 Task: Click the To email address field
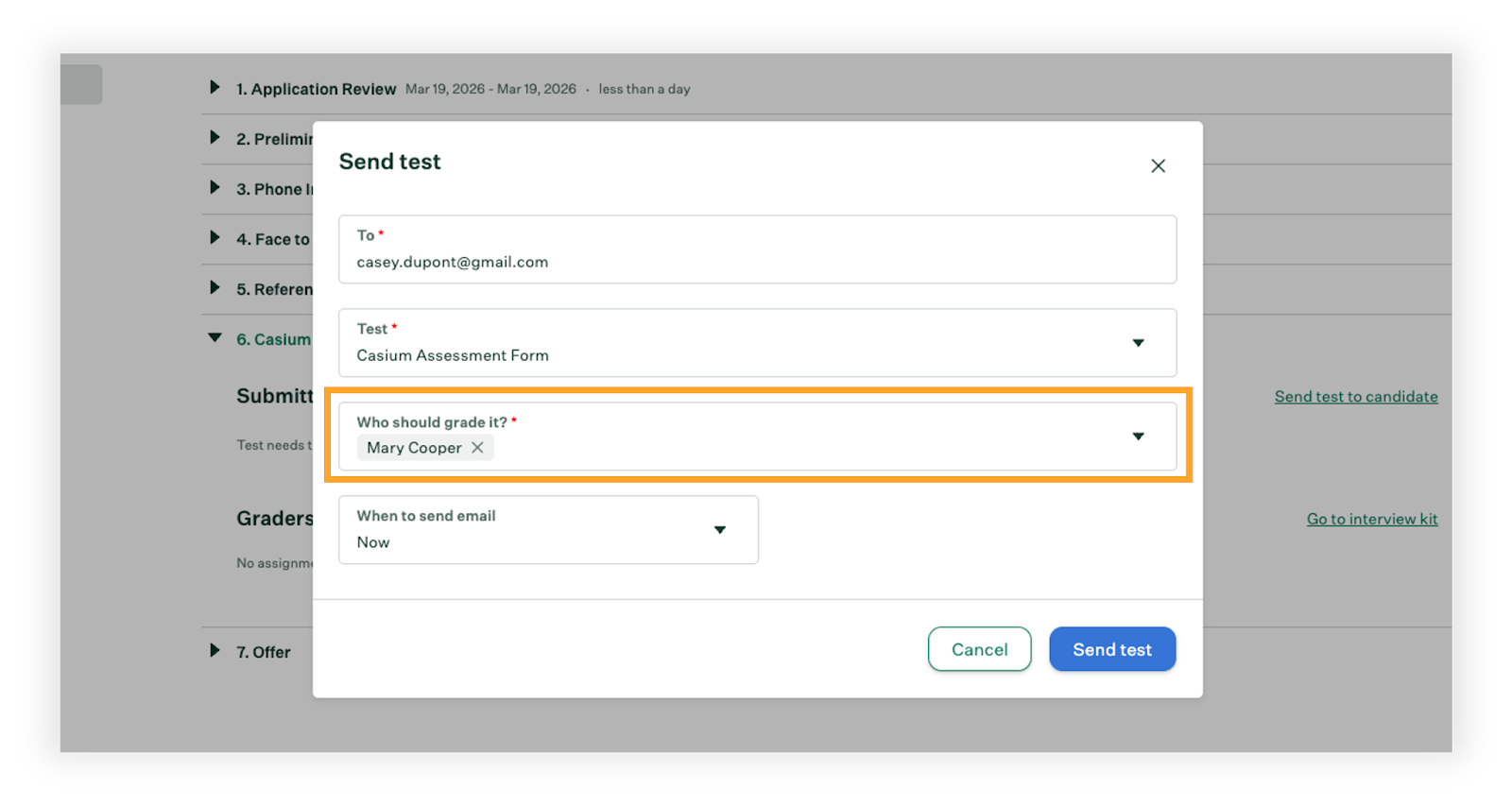pos(756,262)
